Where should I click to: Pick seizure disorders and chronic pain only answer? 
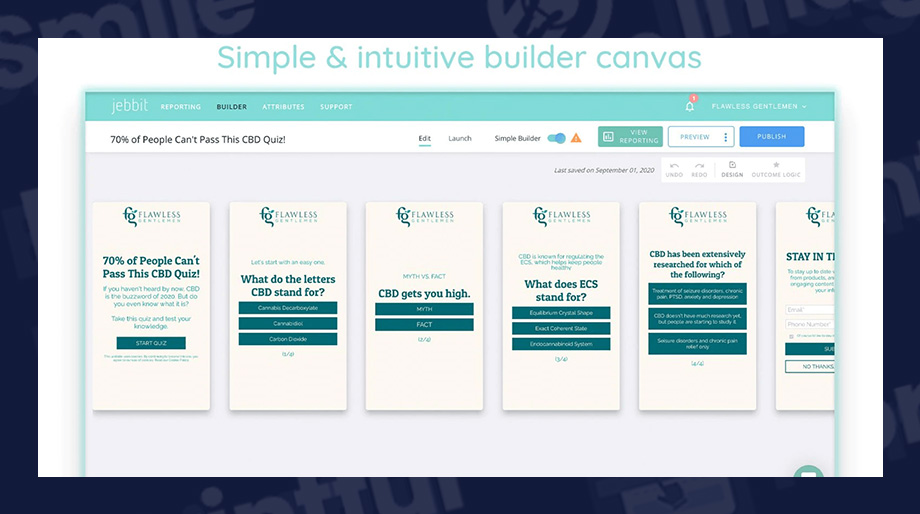(x=697, y=343)
